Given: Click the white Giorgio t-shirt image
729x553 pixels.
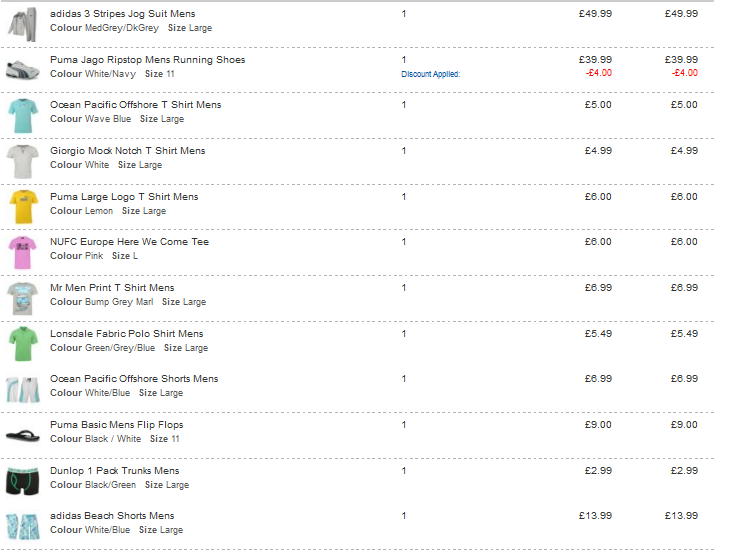Looking at the screenshot, I should (x=23, y=161).
